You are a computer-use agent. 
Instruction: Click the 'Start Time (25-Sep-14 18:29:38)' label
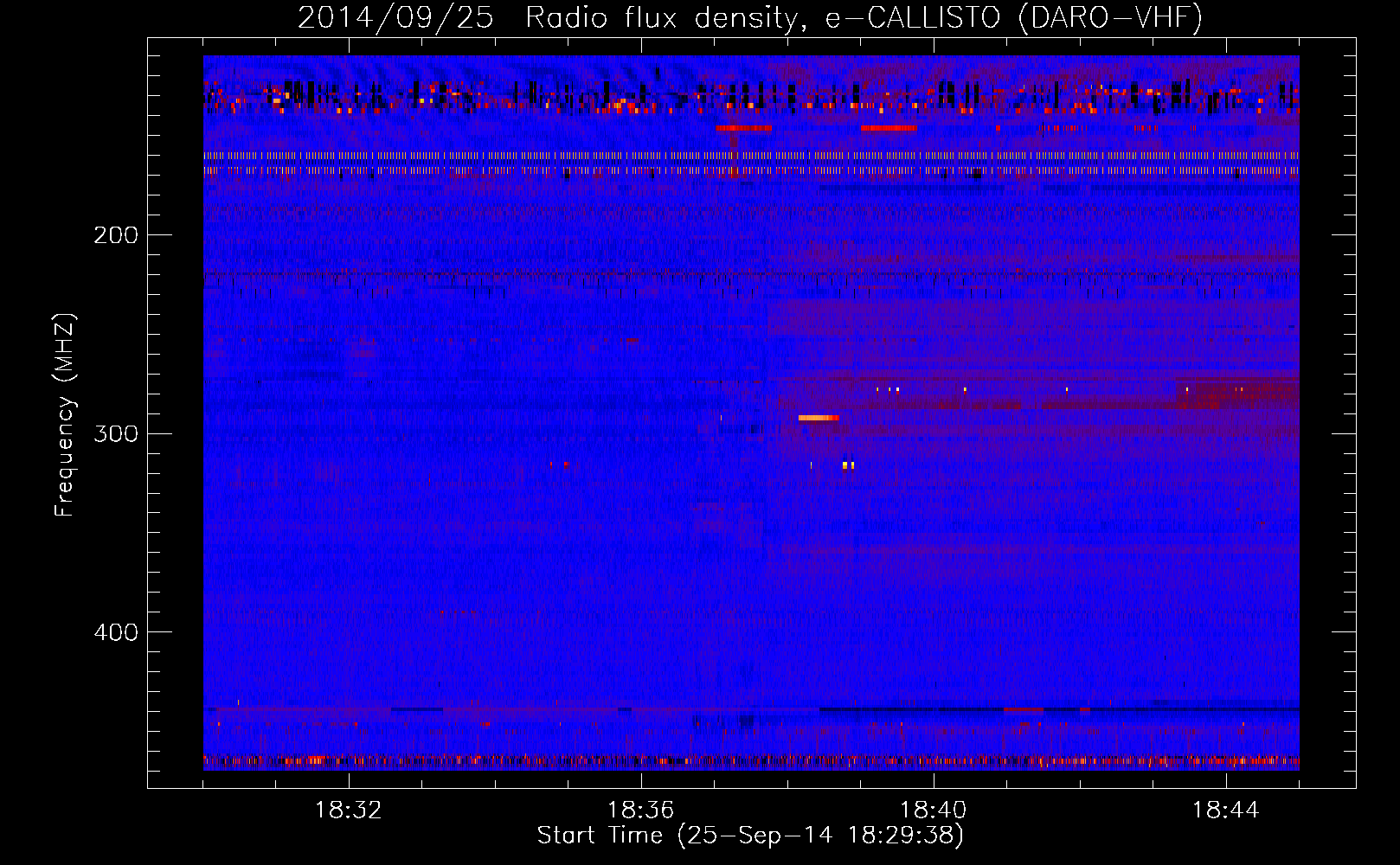coord(750,836)
